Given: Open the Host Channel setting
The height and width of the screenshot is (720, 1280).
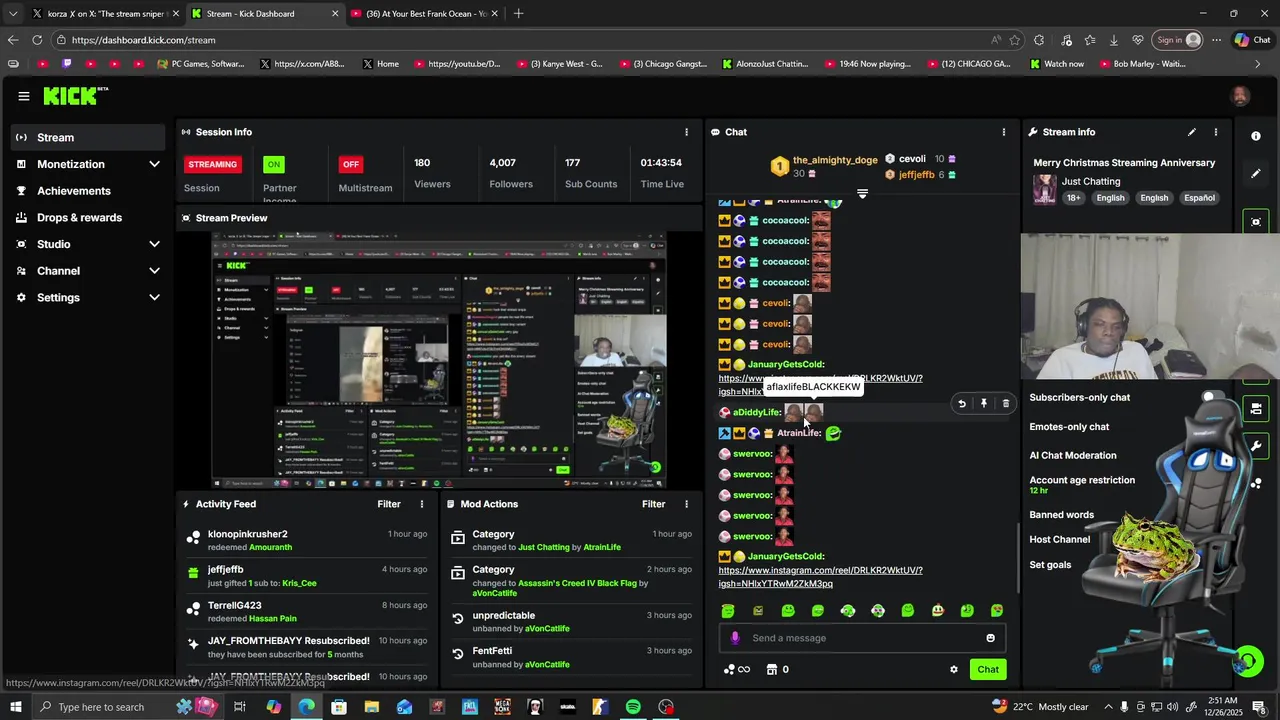Looking at the screenshot, I should click(1059, 540).
